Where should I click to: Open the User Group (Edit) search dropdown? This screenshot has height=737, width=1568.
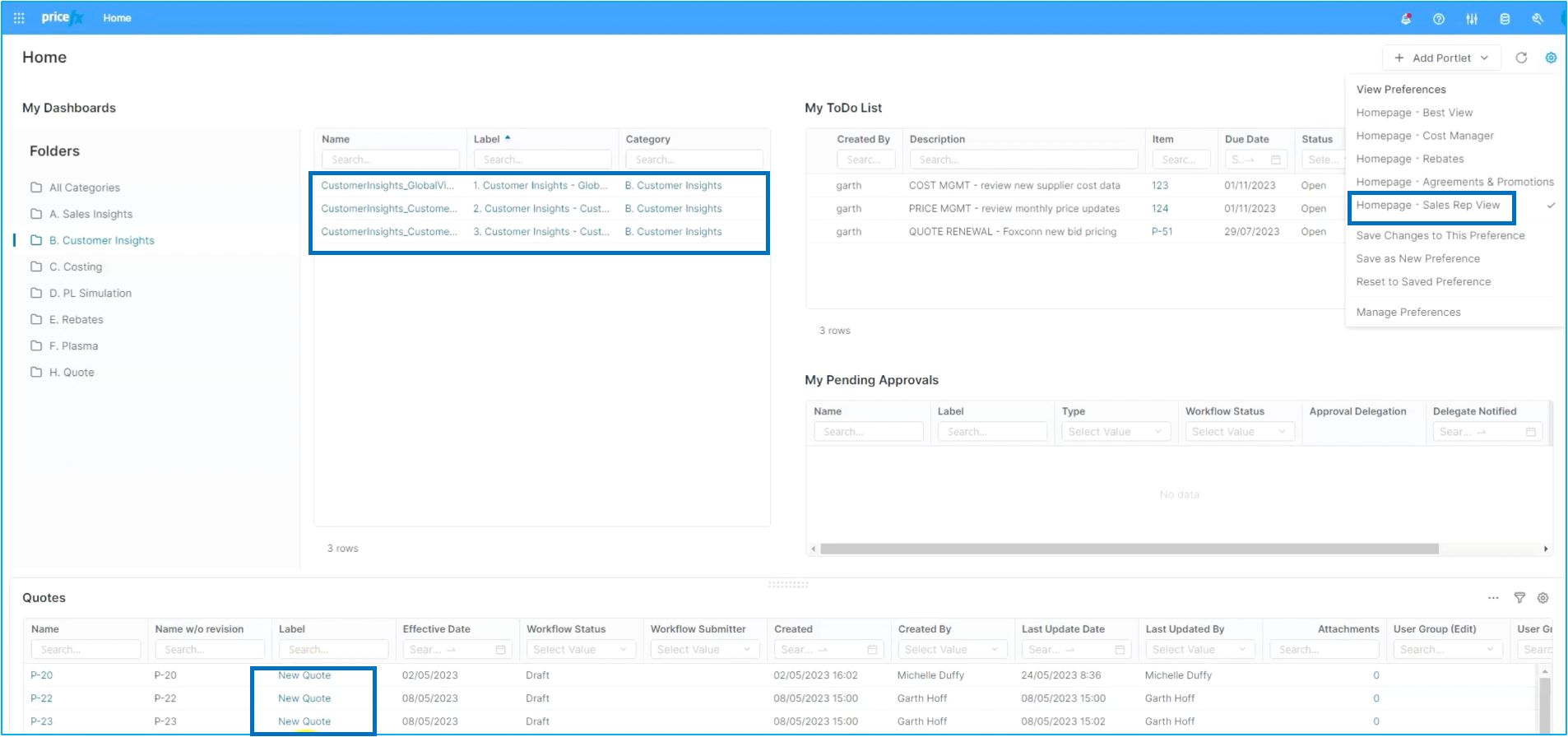click(1447, 650)
